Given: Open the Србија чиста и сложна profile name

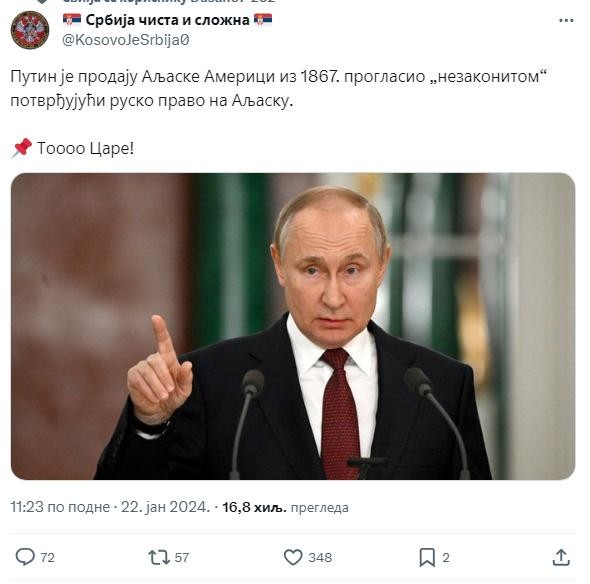Looking at the screenshot, I should click(167, 20).
